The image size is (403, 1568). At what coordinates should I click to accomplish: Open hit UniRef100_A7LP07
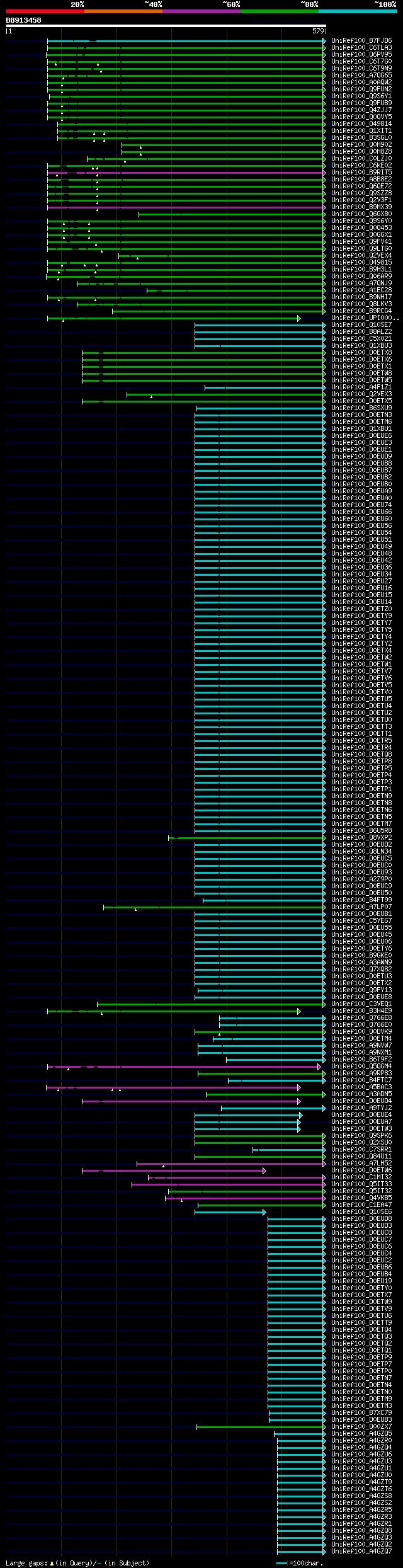click(x=361, y=907)
